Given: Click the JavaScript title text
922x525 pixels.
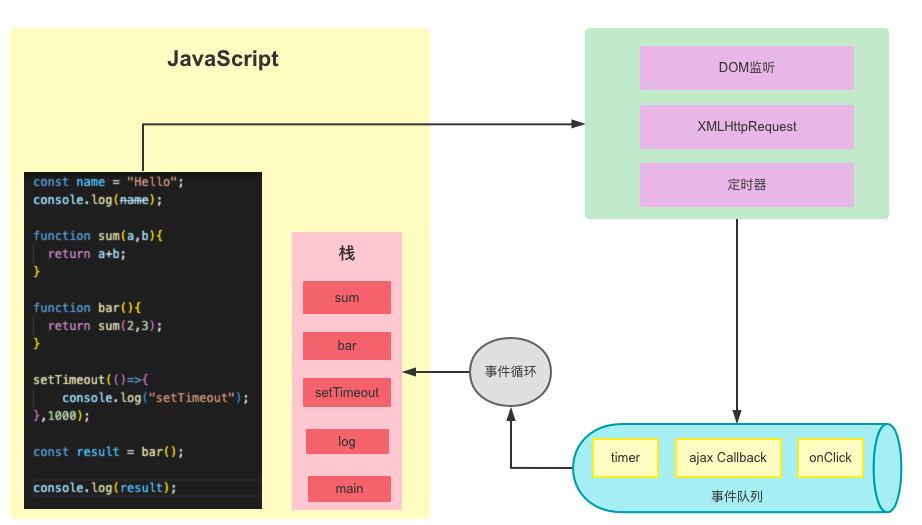Looking at the screenshot, I should 222,59.
